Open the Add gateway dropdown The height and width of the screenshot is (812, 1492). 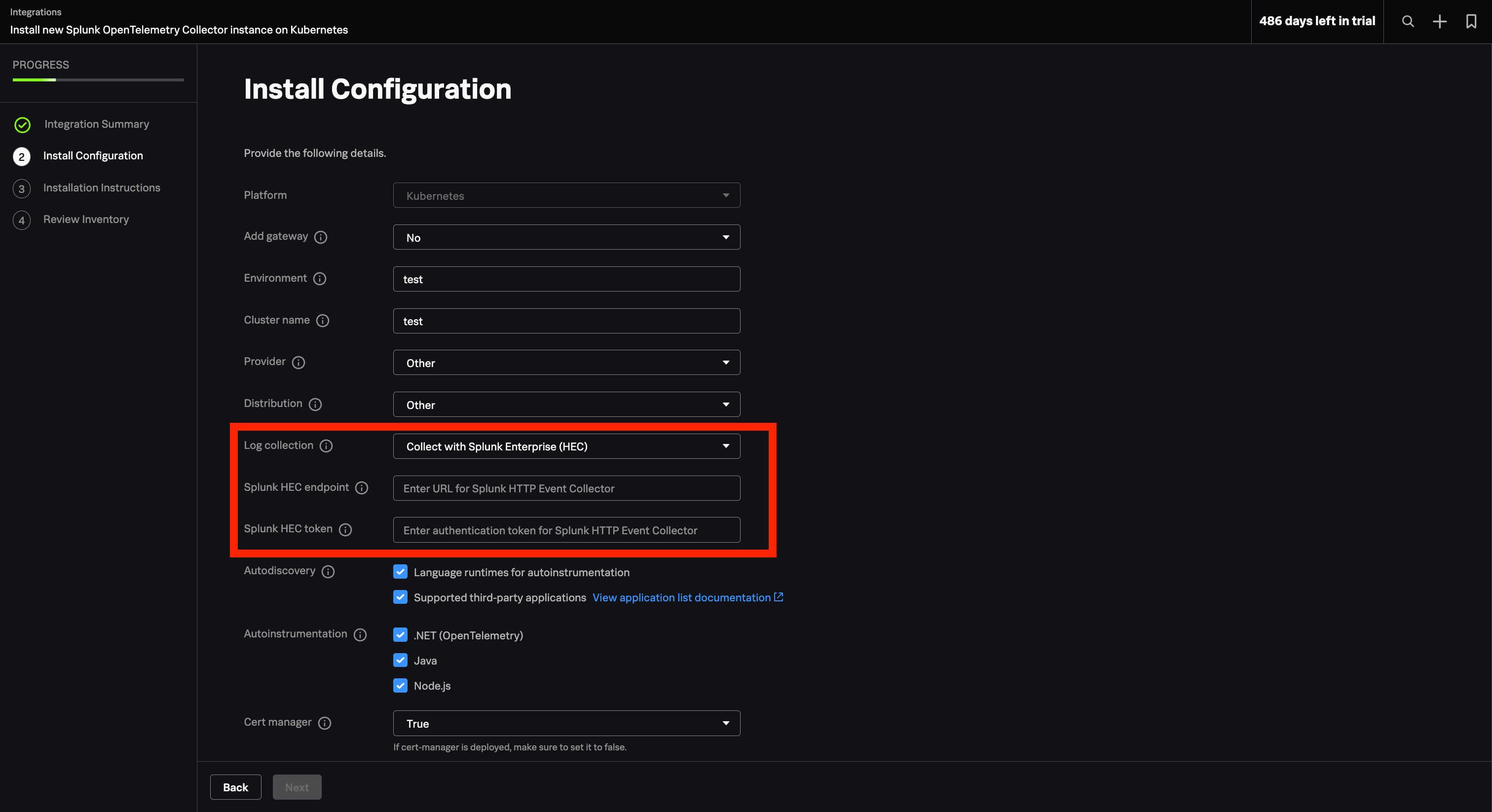point(566,237)
